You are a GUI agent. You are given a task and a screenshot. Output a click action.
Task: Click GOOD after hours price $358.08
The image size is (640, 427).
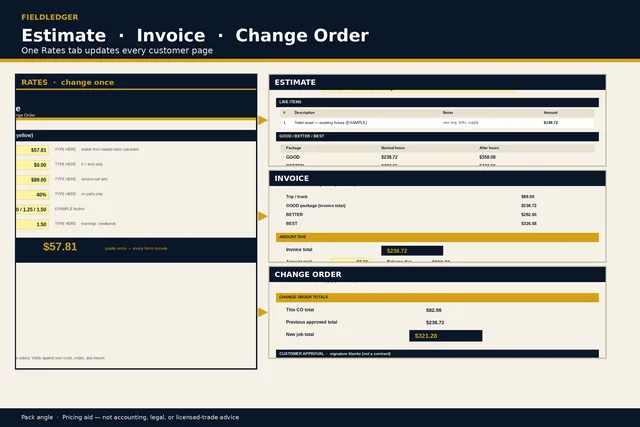pyautogui.click(x=487, y=157)
